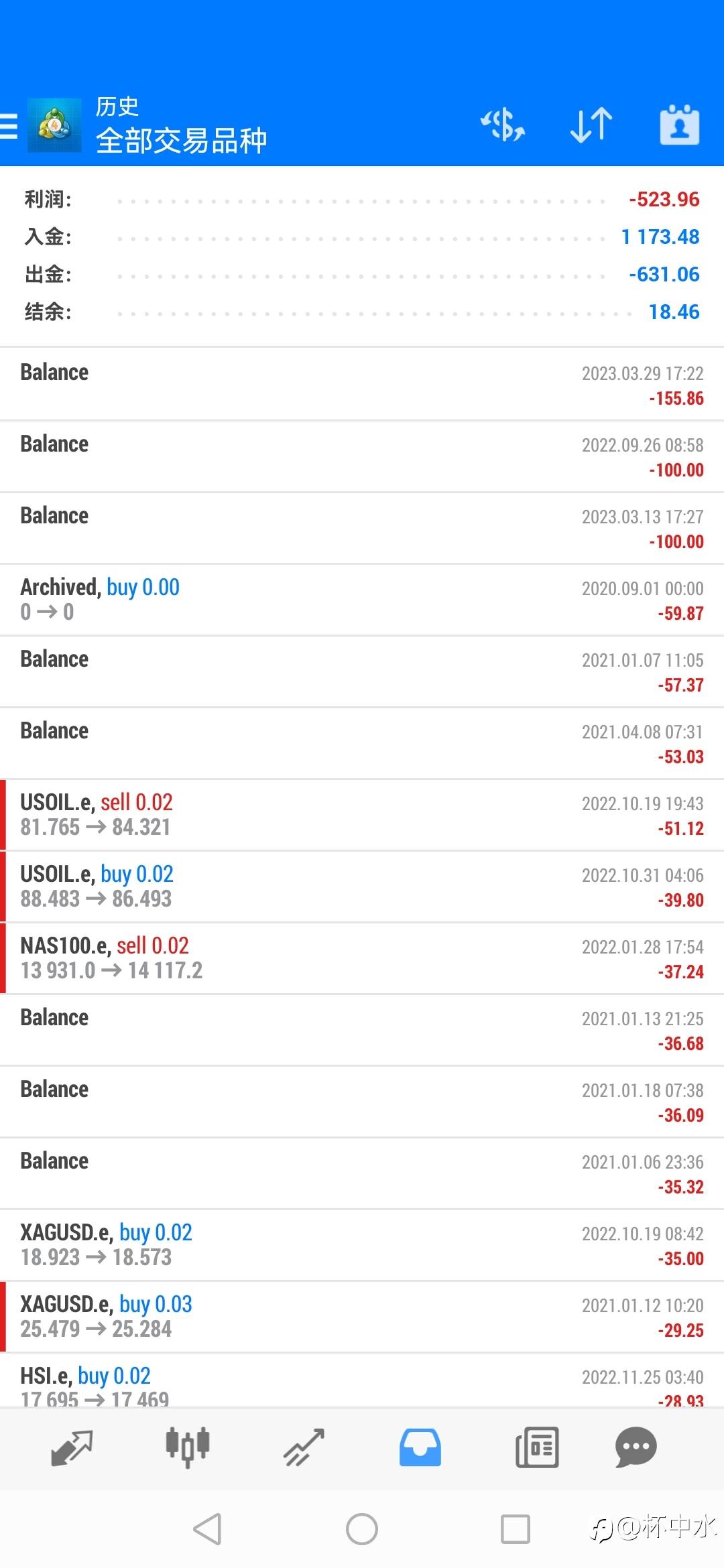This screenshot has width=724, height=1568.
Task: Open the NAS100.e sell 0.02 entry
Action: coord(362,958)
